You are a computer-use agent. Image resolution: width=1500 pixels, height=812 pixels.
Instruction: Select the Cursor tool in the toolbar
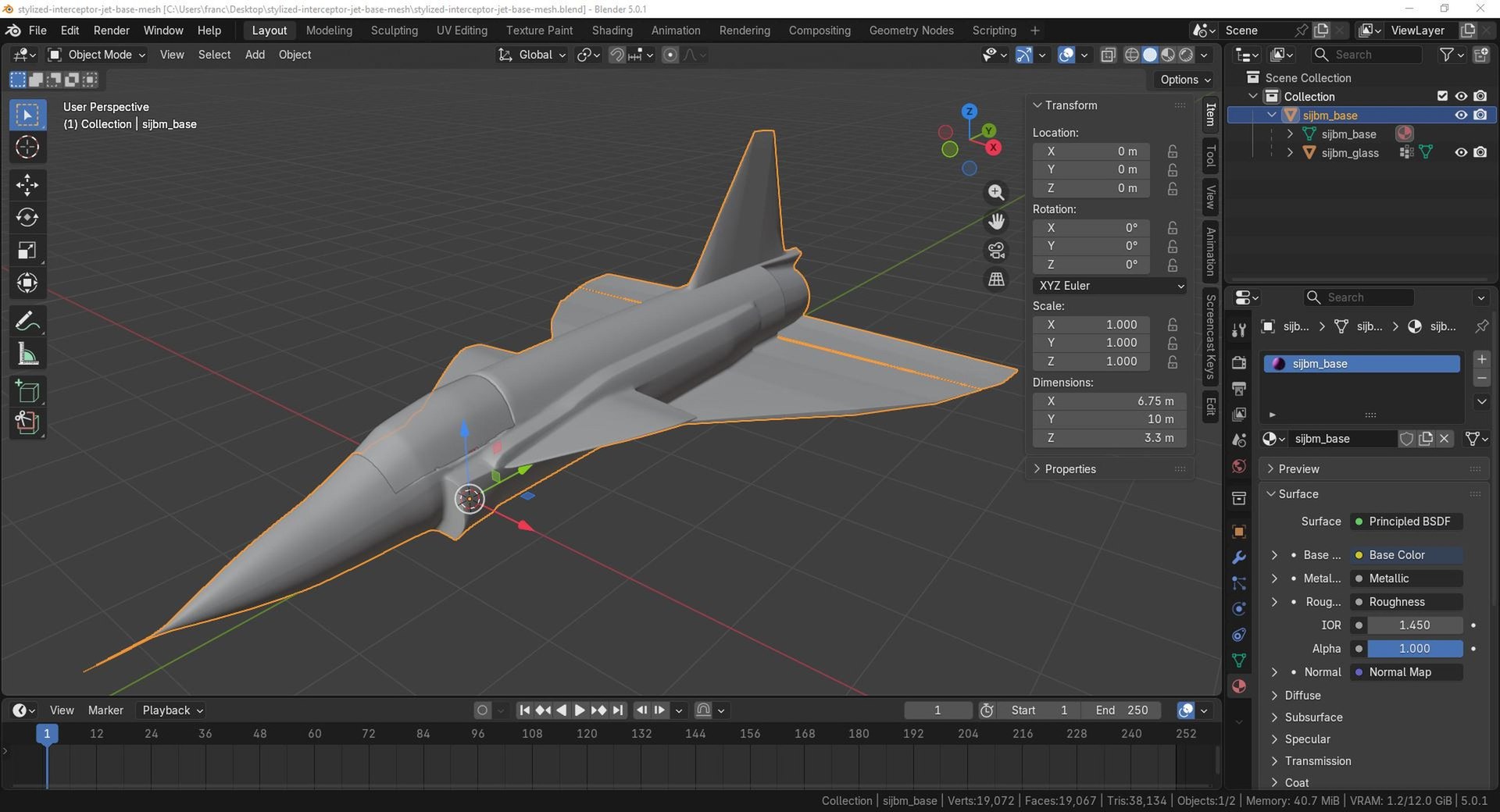27,148
